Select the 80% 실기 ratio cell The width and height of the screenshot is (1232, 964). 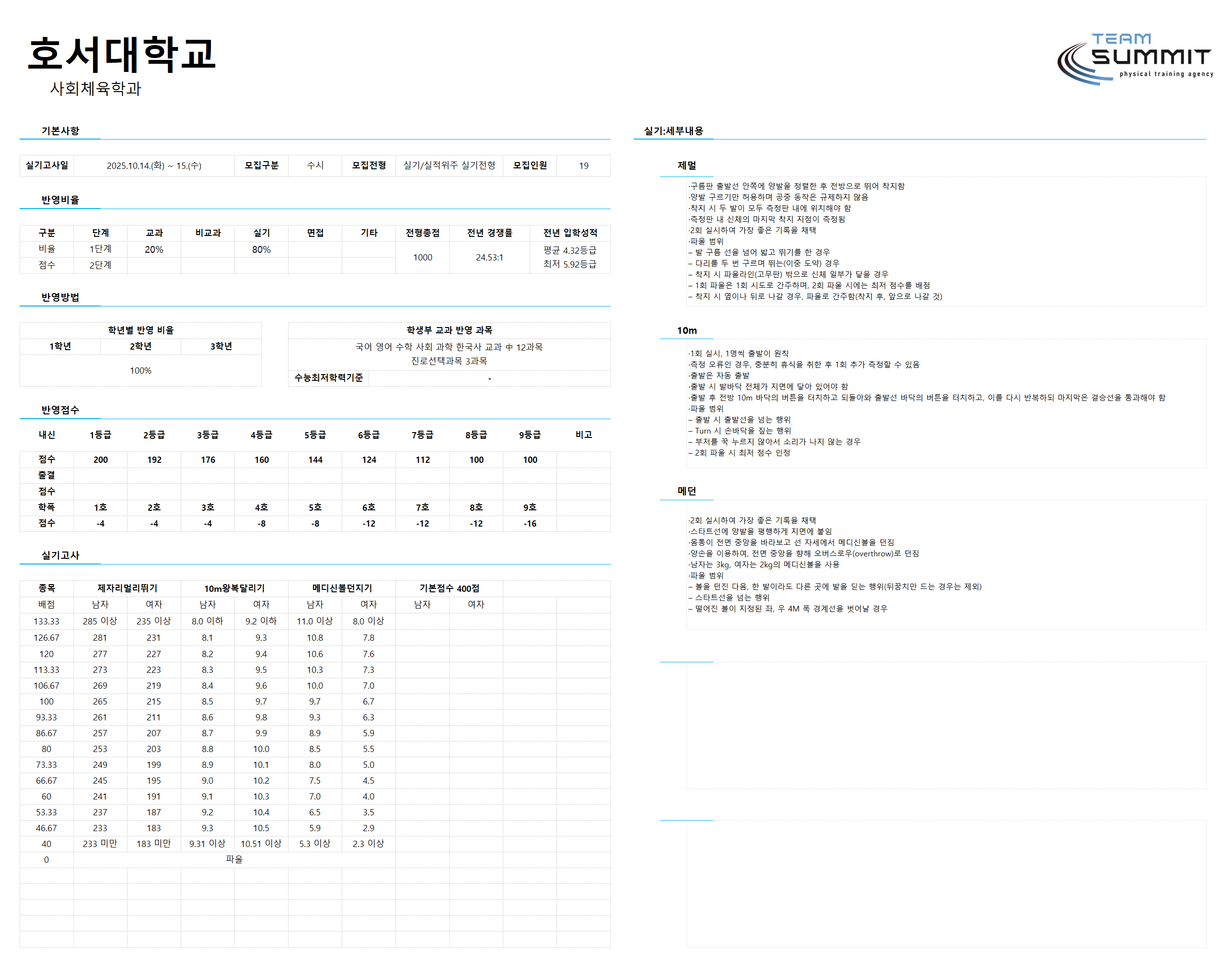pyautogui.click(x=261, y=249)
